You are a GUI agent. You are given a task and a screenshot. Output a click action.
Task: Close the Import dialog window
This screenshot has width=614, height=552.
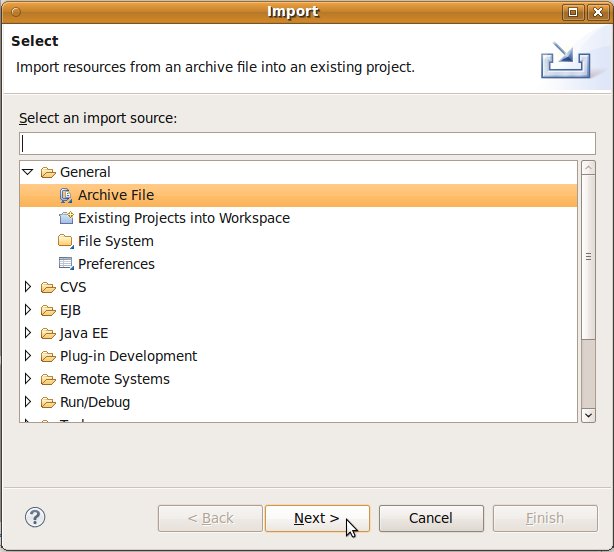(597, 12)
